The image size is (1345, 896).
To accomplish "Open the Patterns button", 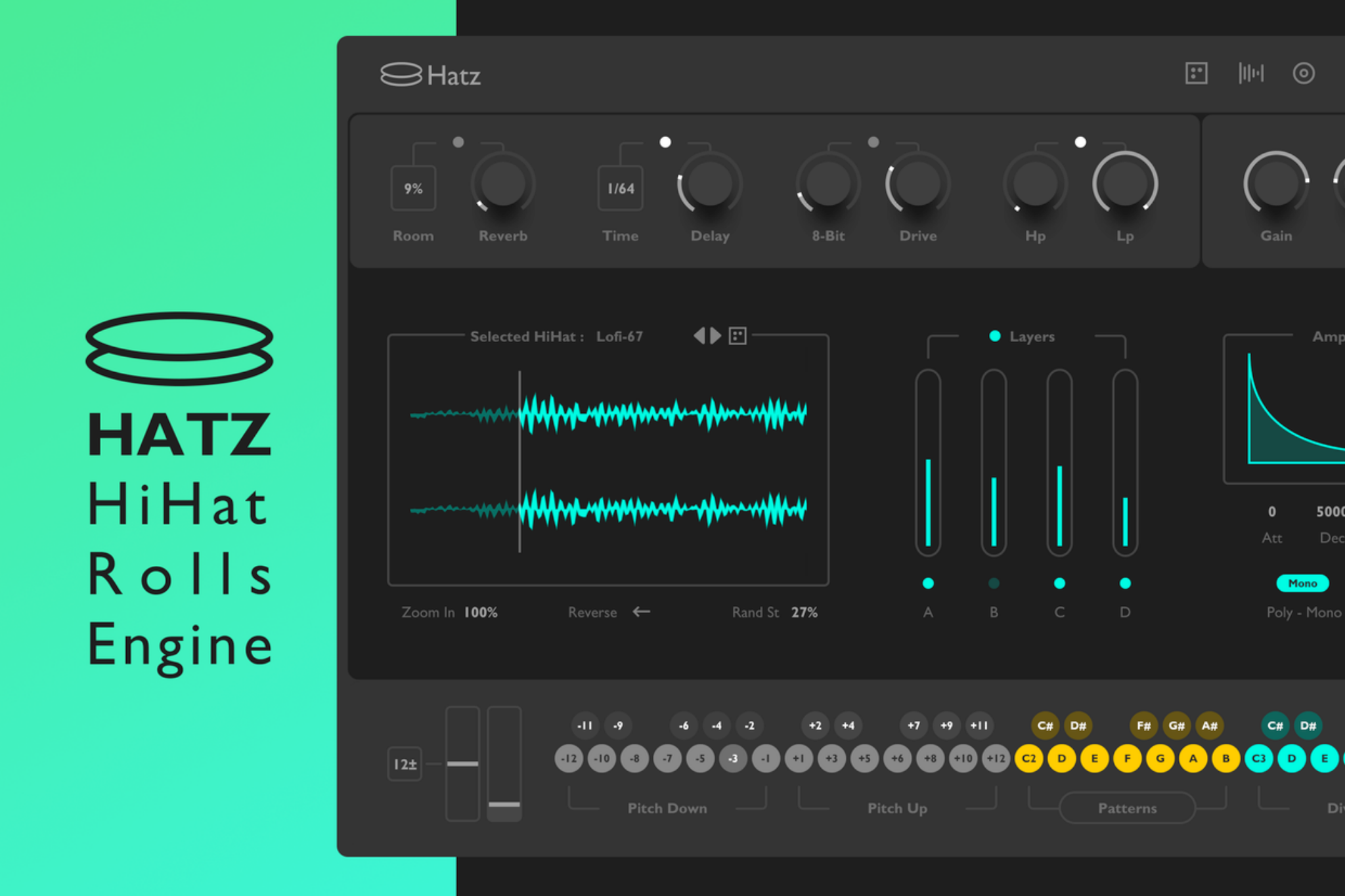I will pos(1127,808).
